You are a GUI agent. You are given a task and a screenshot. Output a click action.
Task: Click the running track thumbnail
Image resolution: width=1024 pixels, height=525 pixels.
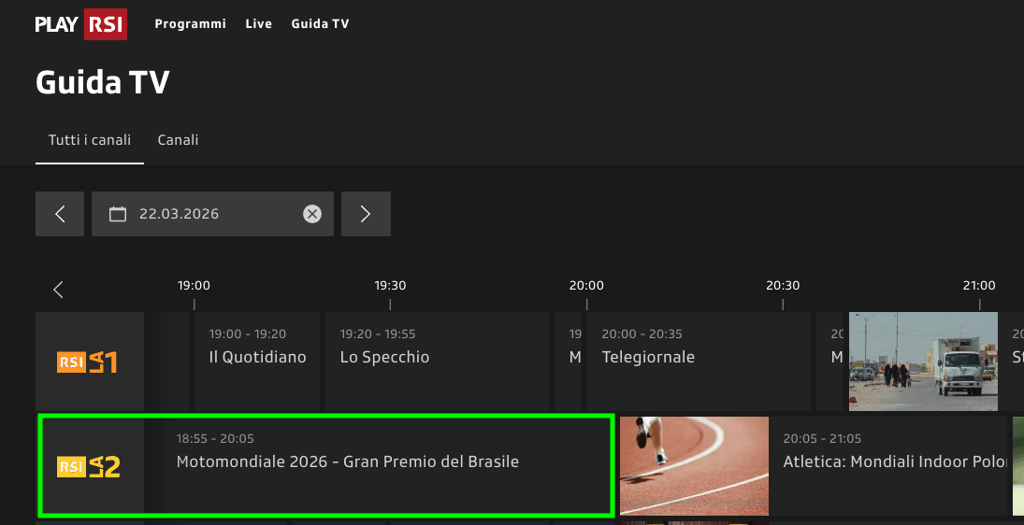point(694,466)
